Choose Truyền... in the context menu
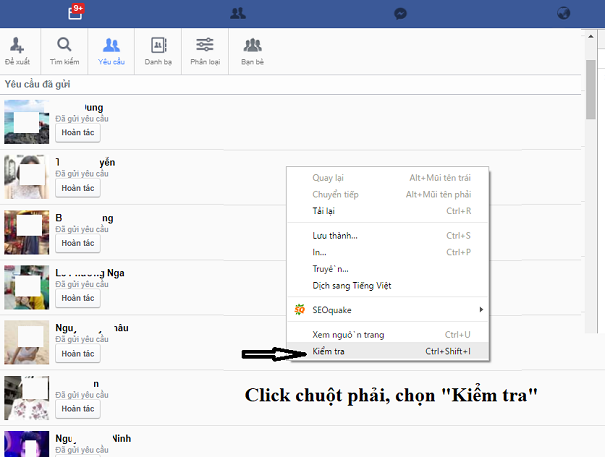The height and width of the screenshot is (457, 605). tap(388, 269)
